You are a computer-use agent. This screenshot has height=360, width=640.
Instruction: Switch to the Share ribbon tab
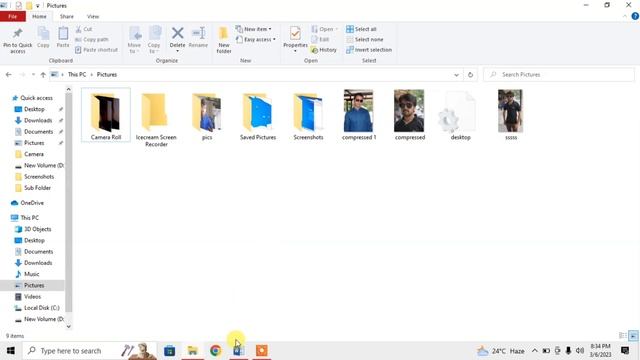[x=67, y=16]
